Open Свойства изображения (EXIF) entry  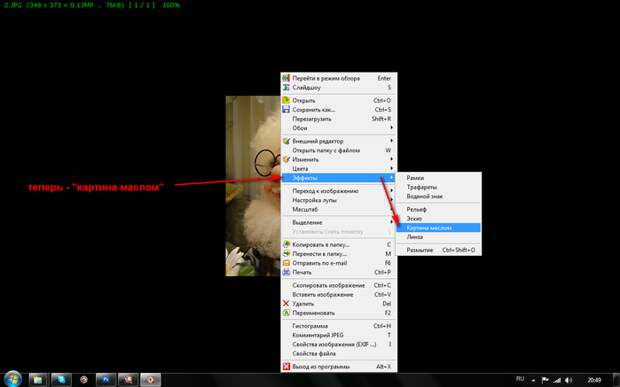click(x=339, y=344)
